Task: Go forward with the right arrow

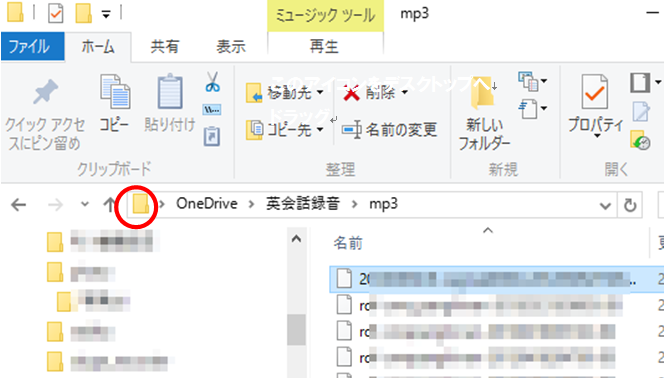Action: [55, 205]
